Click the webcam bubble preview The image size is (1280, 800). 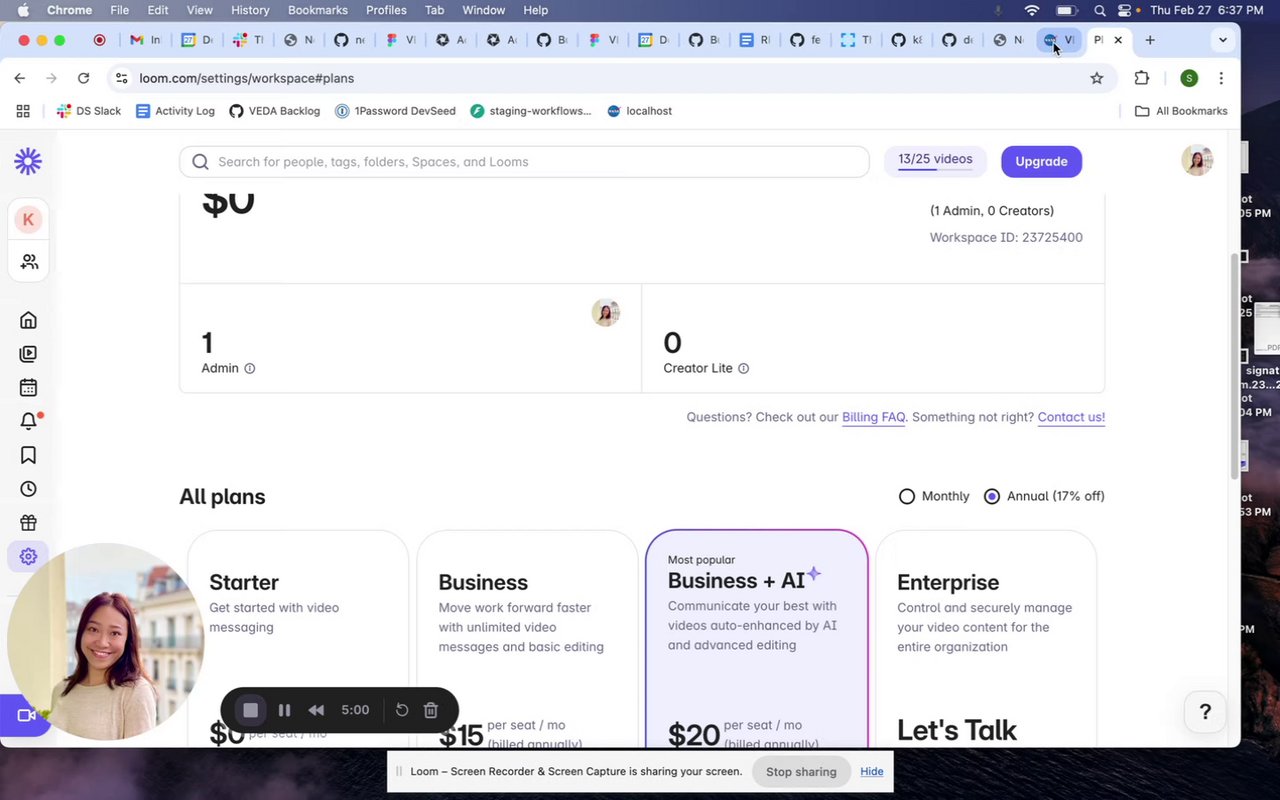point(105,641)
